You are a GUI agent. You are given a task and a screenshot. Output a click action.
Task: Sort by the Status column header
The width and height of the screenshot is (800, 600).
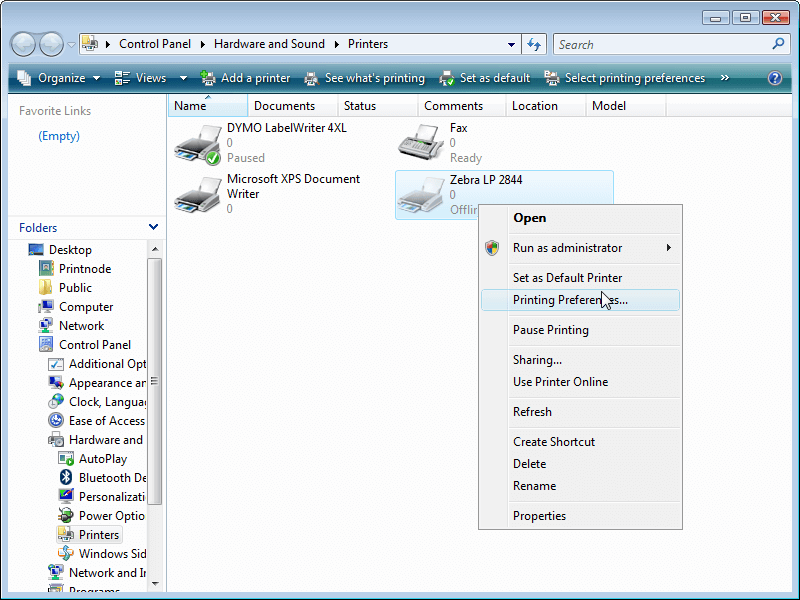pyautogui.click(x=378, y=106)
